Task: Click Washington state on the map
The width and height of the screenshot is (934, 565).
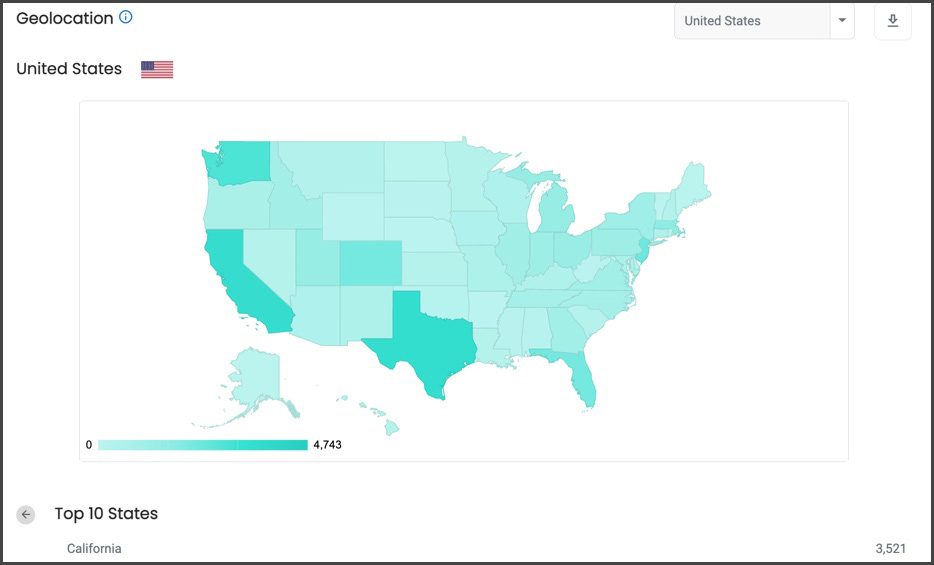Action: pyautogui.click(x=238, y=162)
